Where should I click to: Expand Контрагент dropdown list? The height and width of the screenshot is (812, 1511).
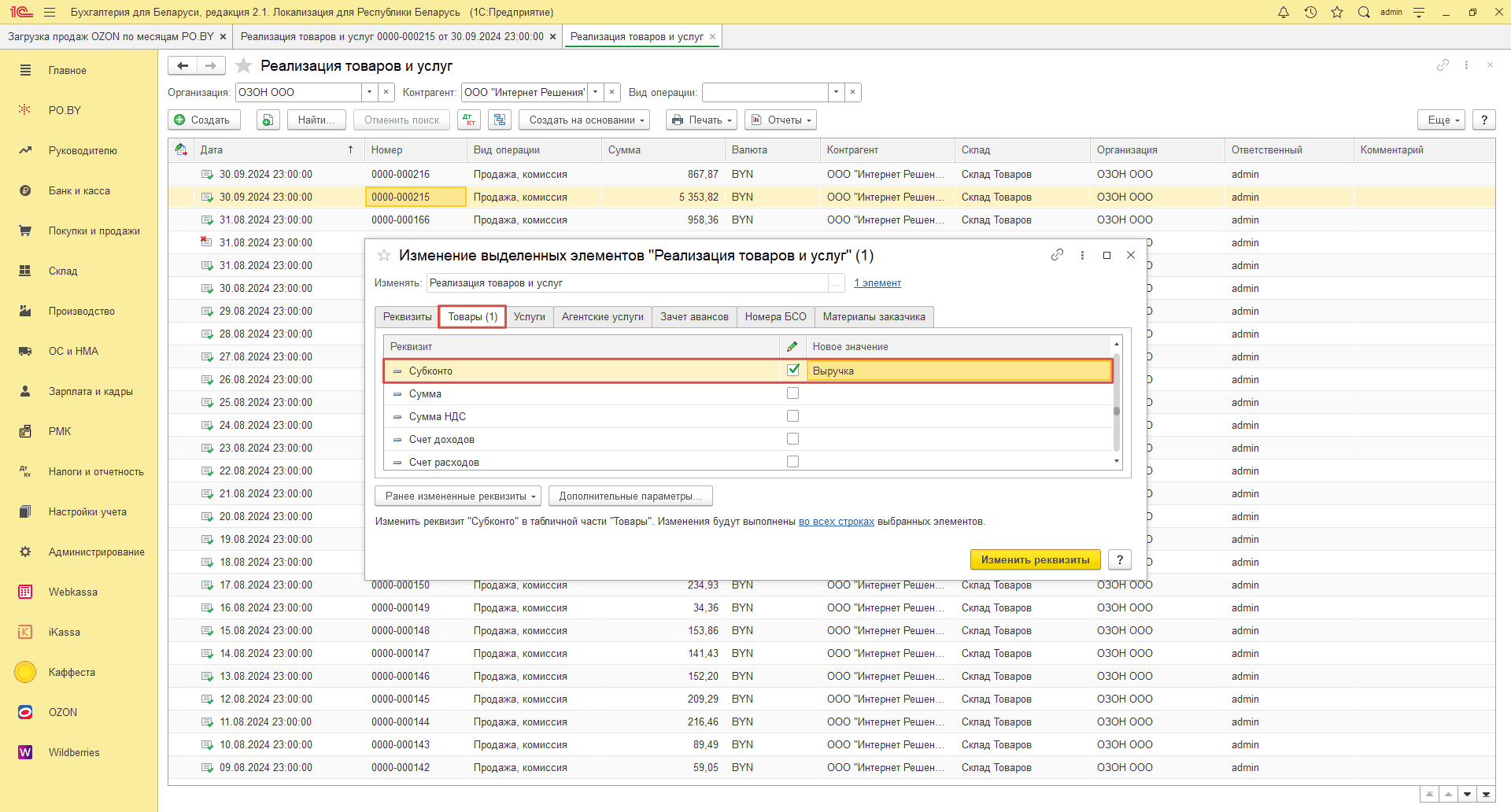coord(595,92)
